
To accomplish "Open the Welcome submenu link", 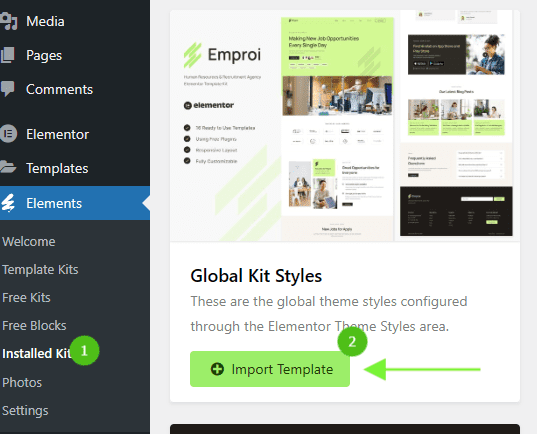I will point(29,241).
